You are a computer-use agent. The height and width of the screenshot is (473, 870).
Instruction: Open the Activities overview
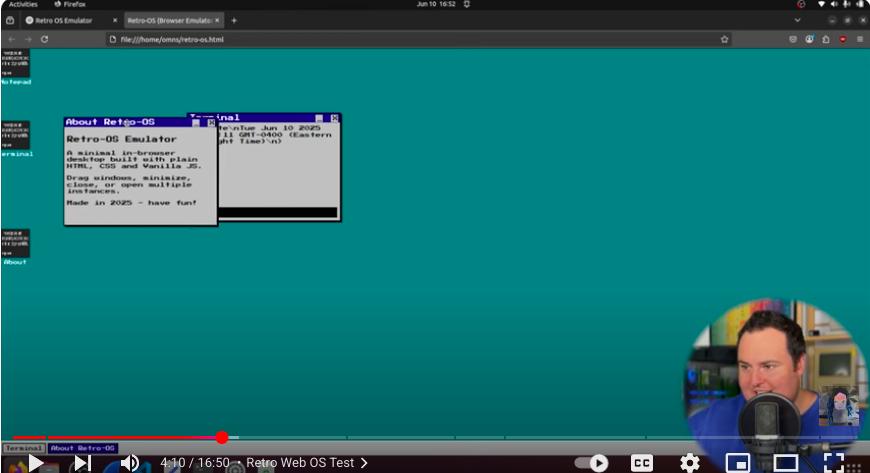click(x=23, y=4)
